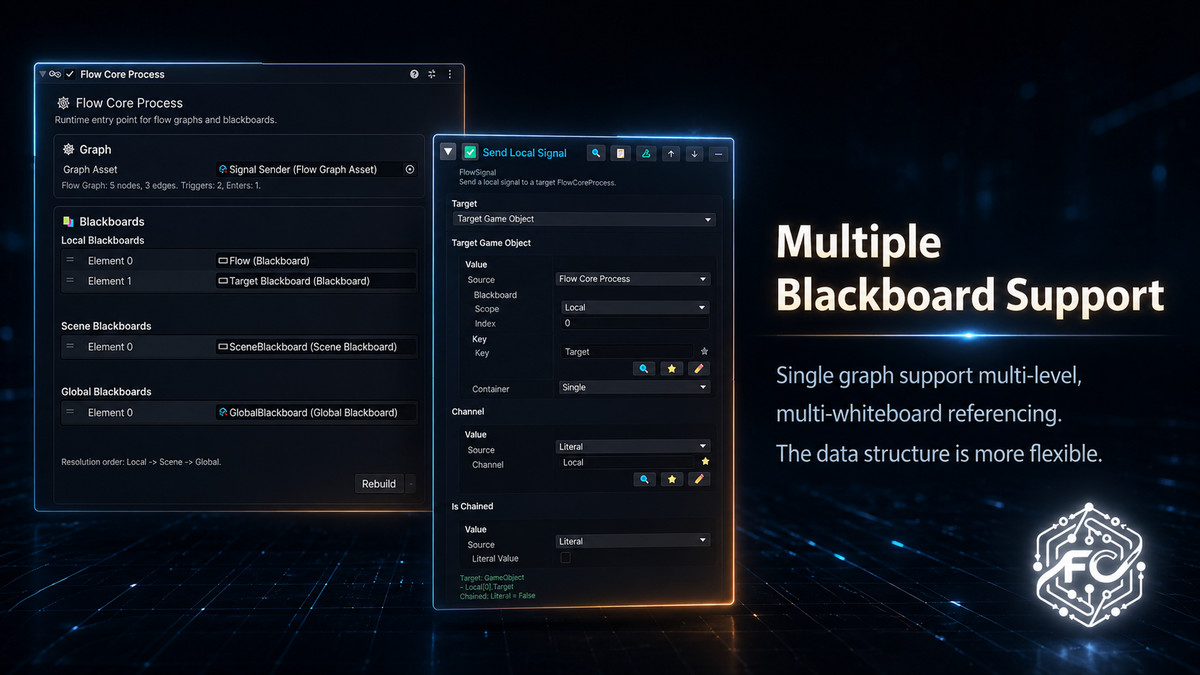The image size is (1200, 675).
Task: Click the search icon in Send Local Signal header
Action: click(596, 153)
